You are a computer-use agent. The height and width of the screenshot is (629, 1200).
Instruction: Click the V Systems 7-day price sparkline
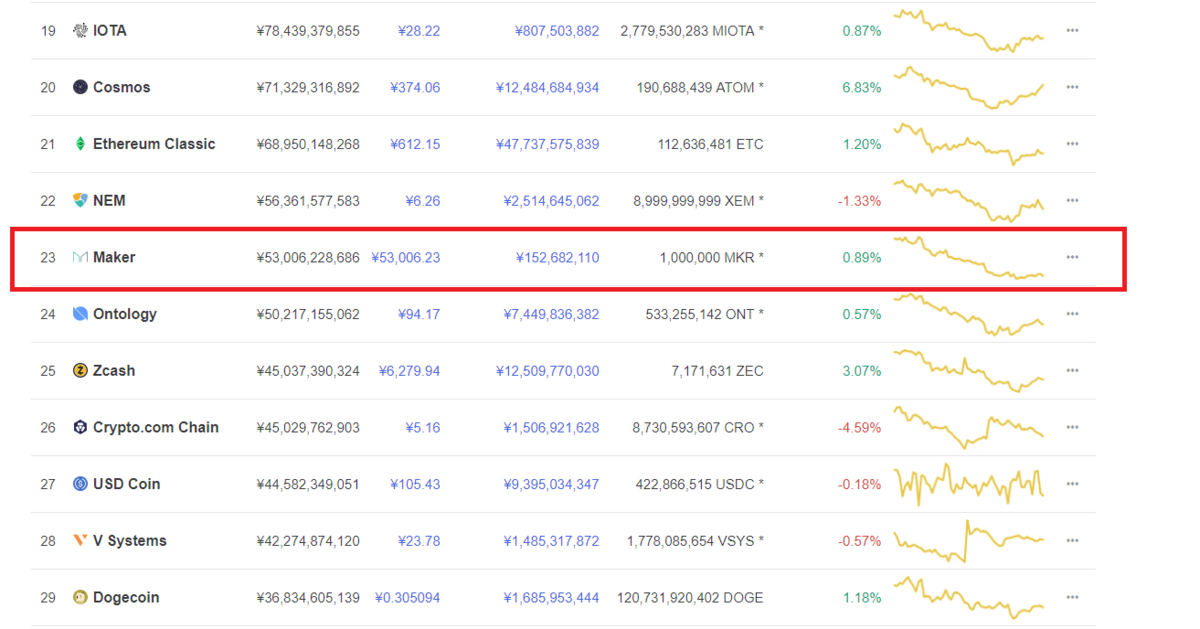[x=969, y=540]
